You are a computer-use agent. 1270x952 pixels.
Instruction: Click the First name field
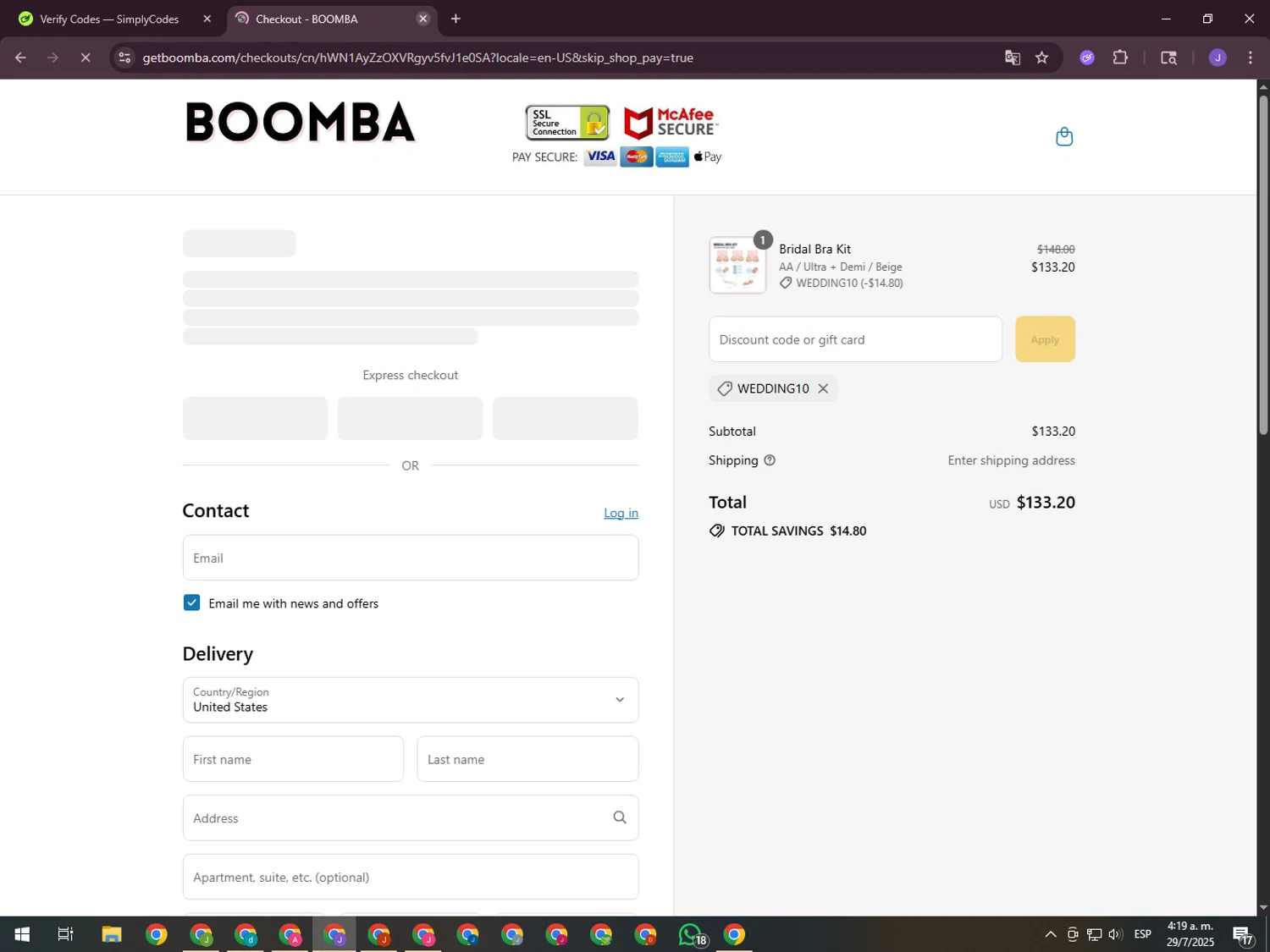click(x=293, y=759)
